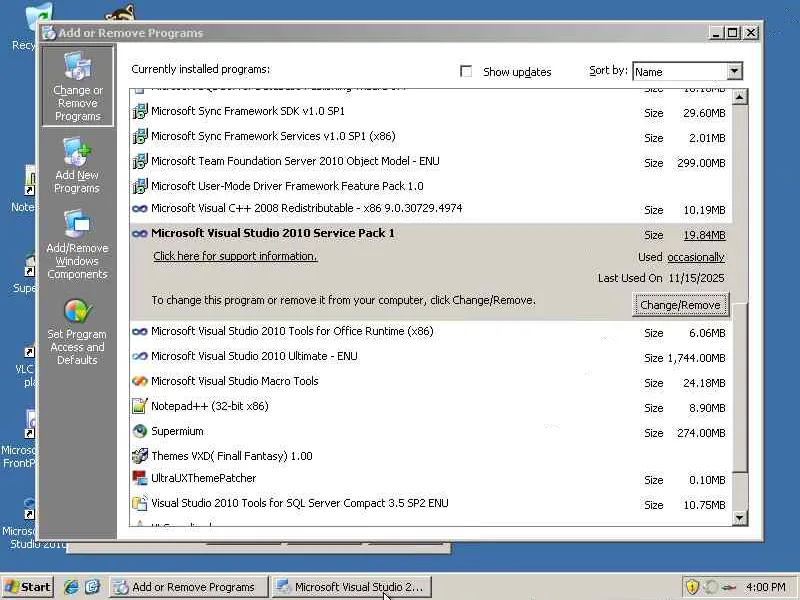Click Change/Remove button
This screenshot has height=600, width=800.
(x=681, y=305)
